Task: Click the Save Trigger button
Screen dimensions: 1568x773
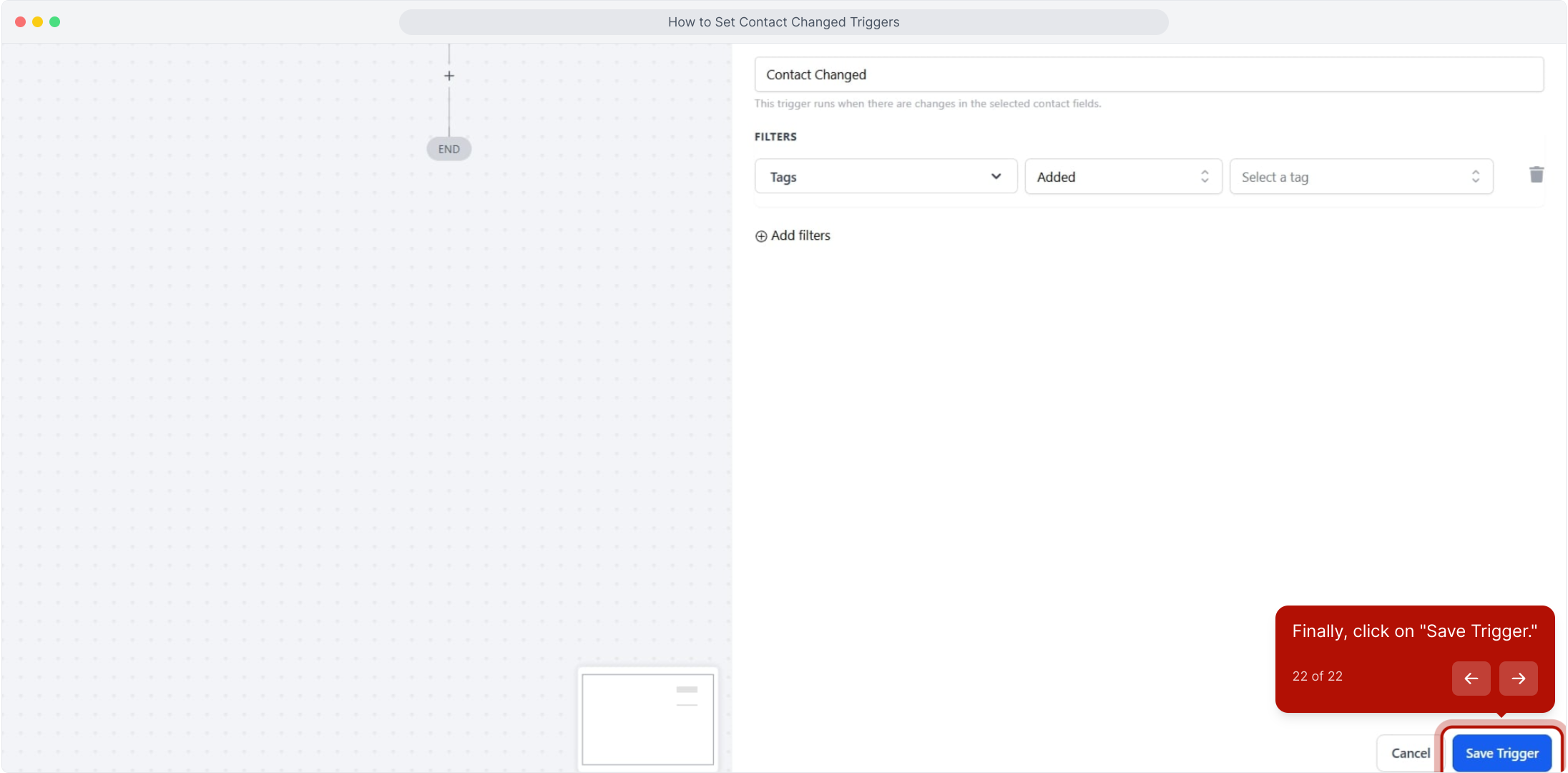Action: 1501,753
